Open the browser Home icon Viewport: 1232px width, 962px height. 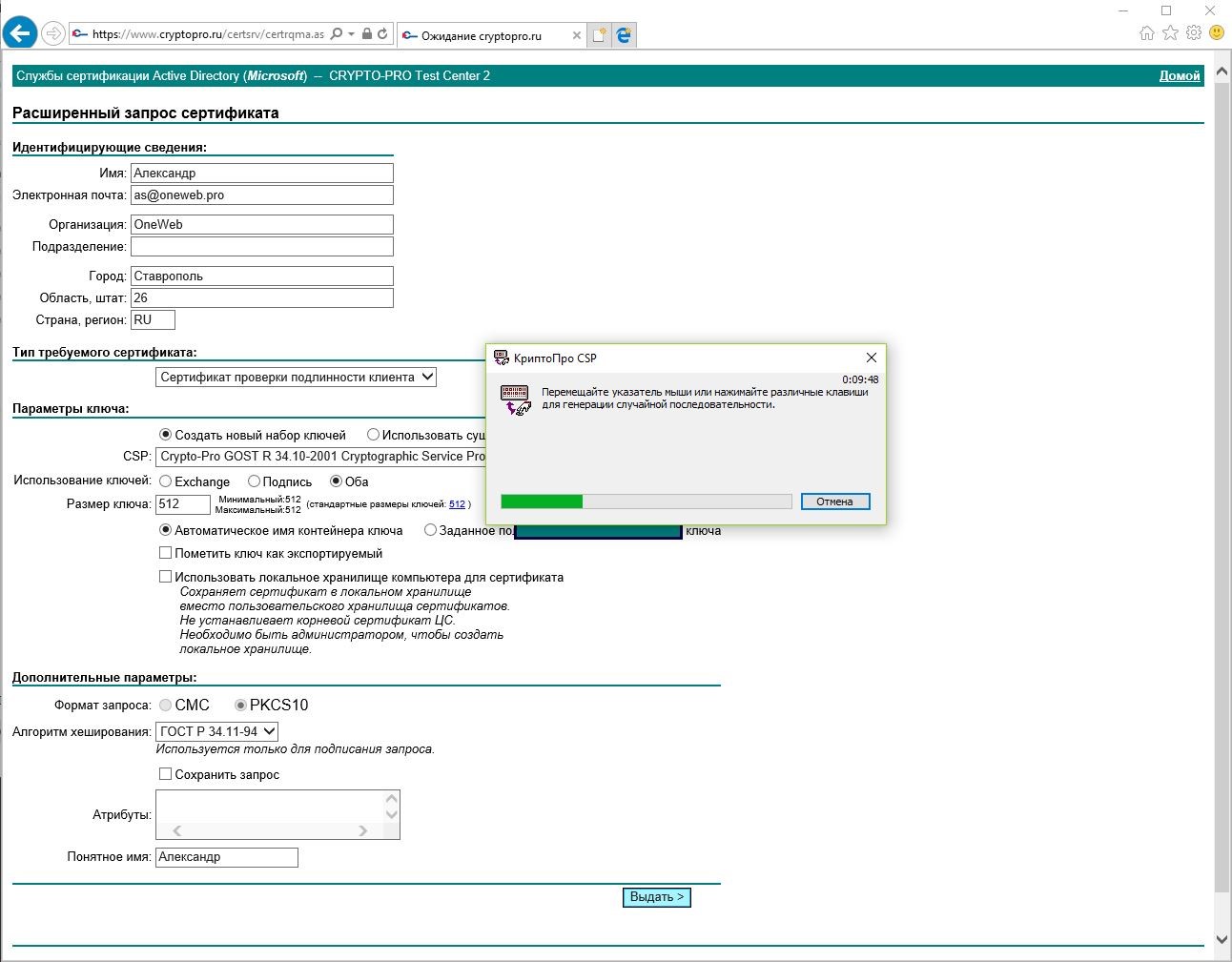pos(1147,33)
